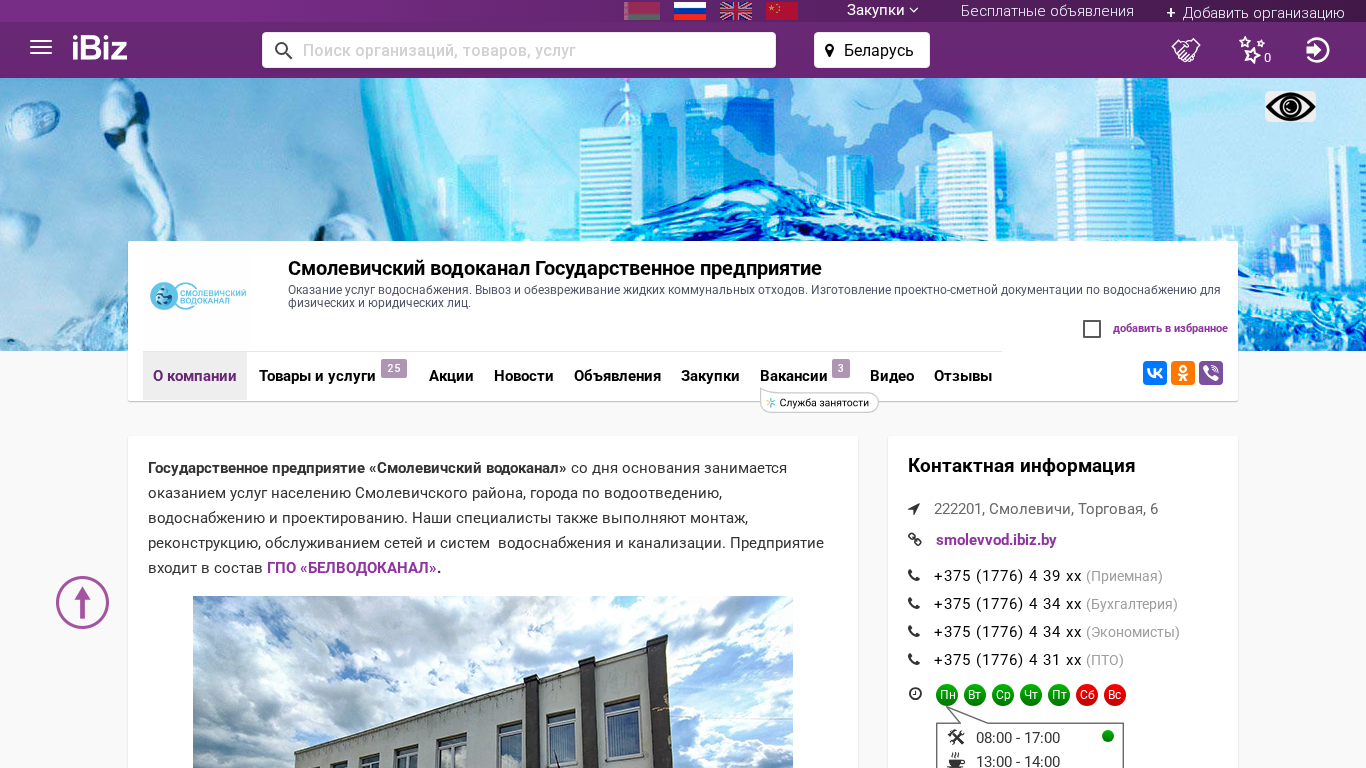The width and height of the screenshot is (1366, 768).
Task: Open the hamburger main menu
Action: 41,48
